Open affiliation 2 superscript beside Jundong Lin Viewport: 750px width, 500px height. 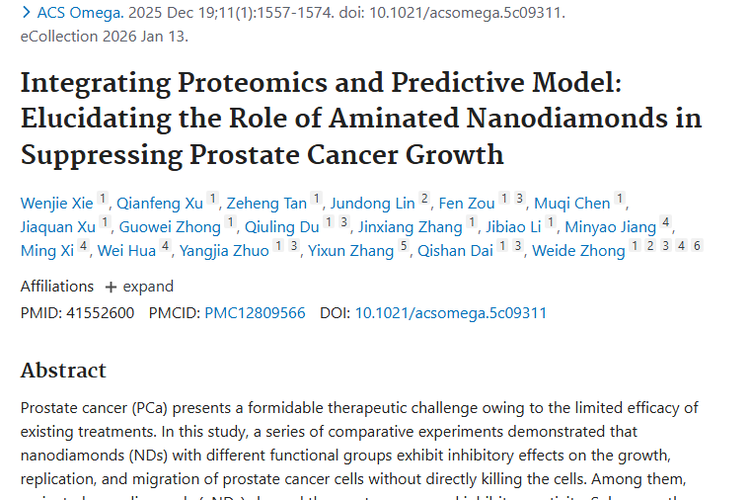[425, 199]
